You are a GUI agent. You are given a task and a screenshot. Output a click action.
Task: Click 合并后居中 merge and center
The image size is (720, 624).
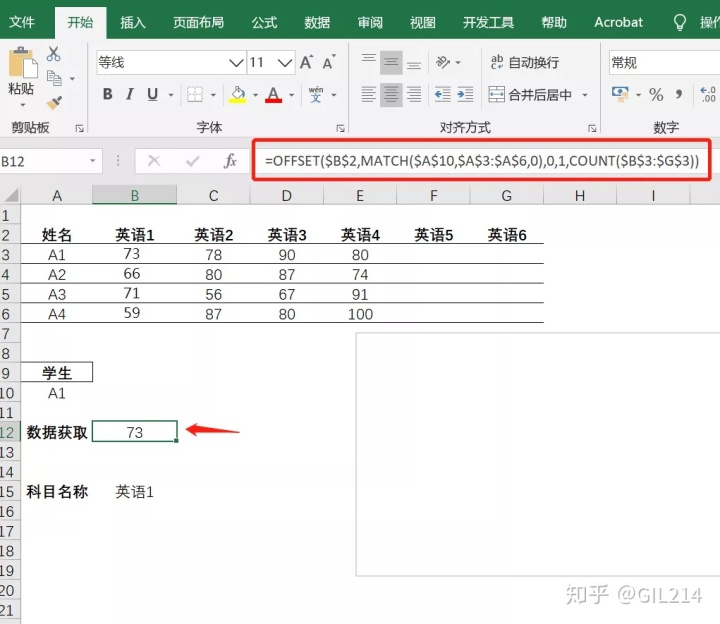pos(530,95)
